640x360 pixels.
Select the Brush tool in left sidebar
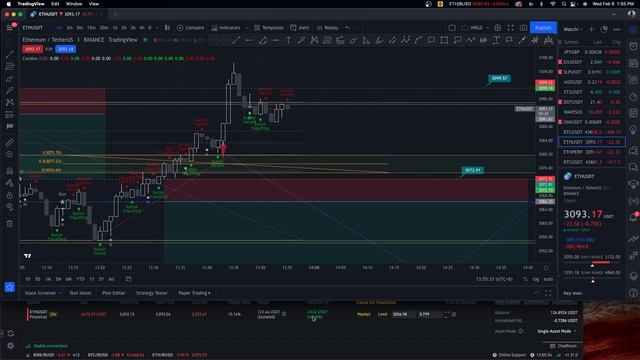tap(10, 78)
